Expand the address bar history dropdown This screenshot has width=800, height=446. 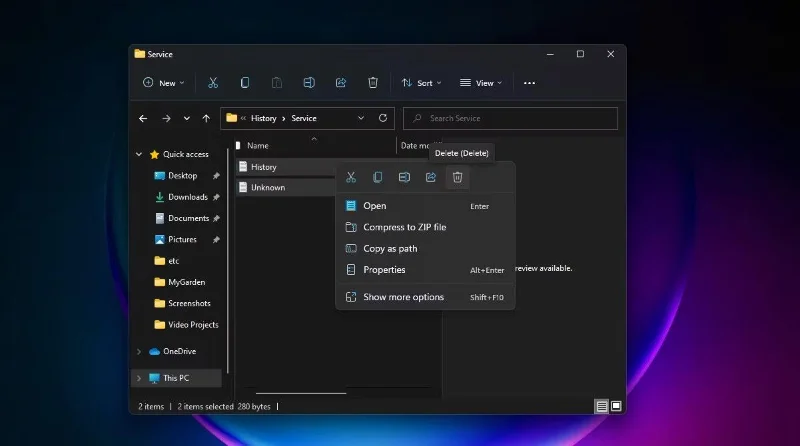coord(361,118)
